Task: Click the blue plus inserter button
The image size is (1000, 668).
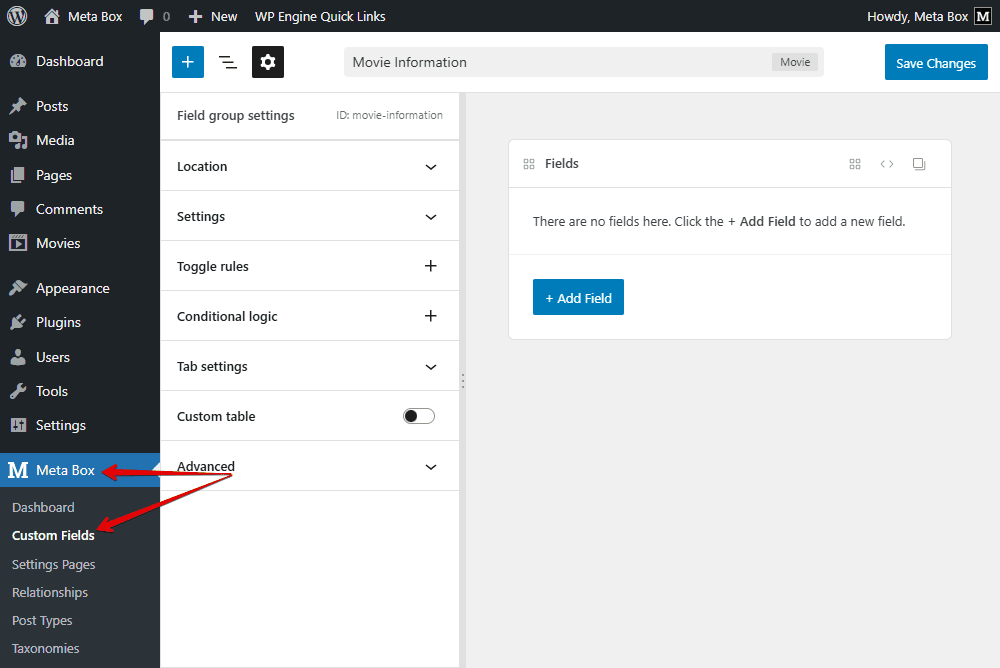Action: click(188, 62)
